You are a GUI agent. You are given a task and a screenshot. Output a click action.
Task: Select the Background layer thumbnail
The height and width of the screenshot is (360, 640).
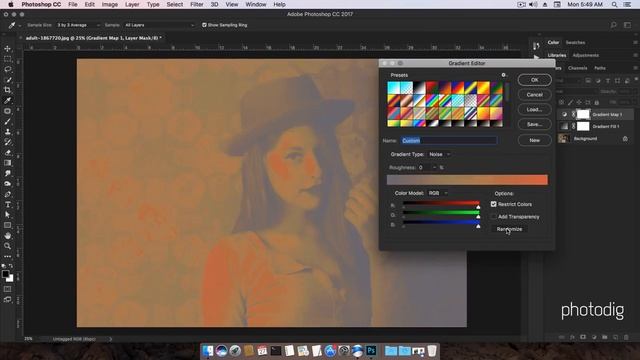564,139
